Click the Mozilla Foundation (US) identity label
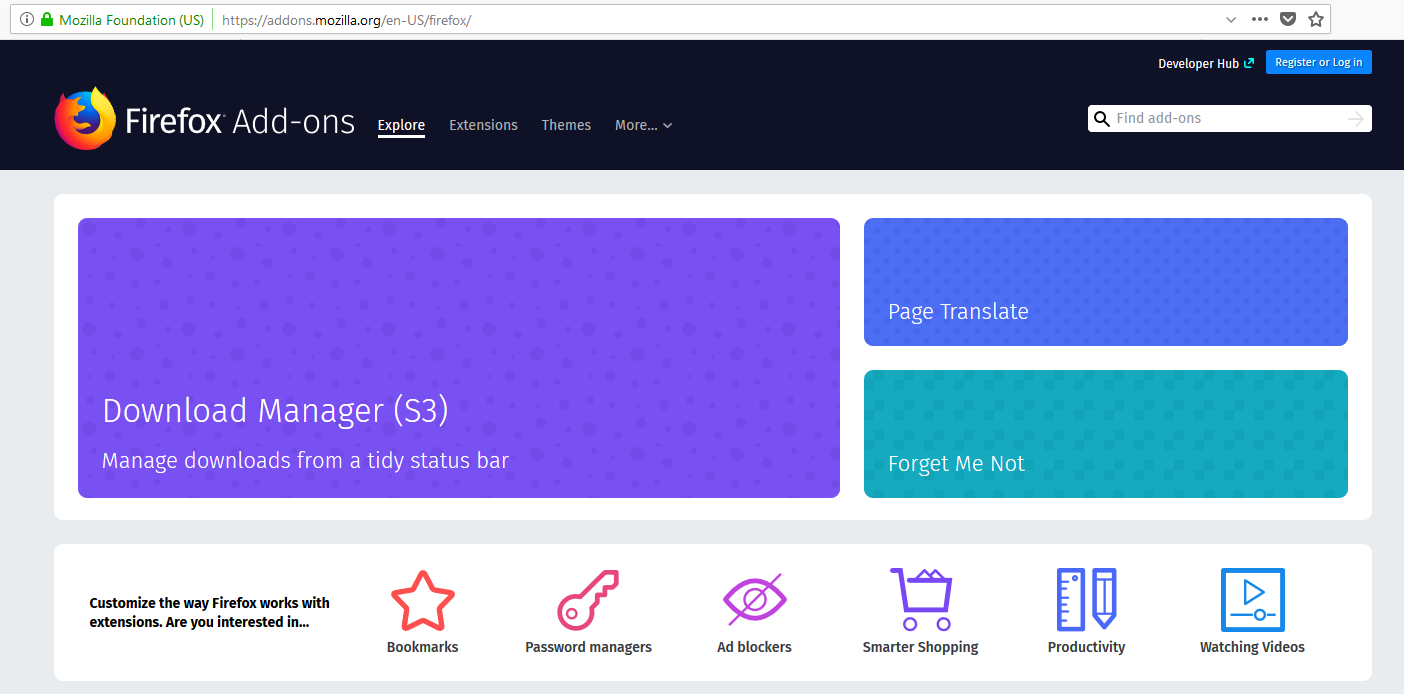Image resolution: width=1404 pixels, height=694 pixels. 131,20
